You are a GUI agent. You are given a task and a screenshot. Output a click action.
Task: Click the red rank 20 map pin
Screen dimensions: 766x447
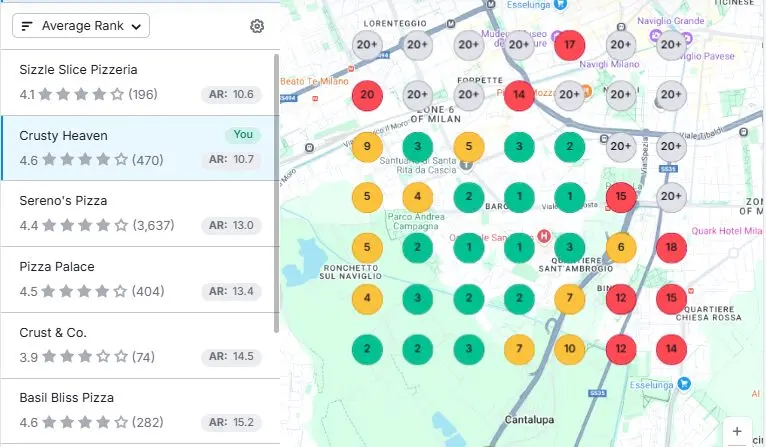(x=367, y=96)
